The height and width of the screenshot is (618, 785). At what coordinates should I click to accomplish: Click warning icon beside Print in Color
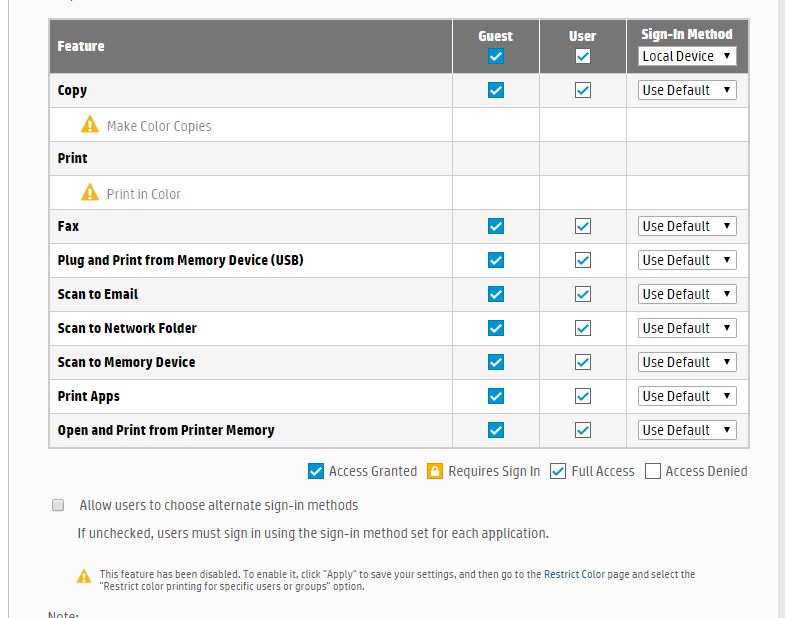point(90,192)
